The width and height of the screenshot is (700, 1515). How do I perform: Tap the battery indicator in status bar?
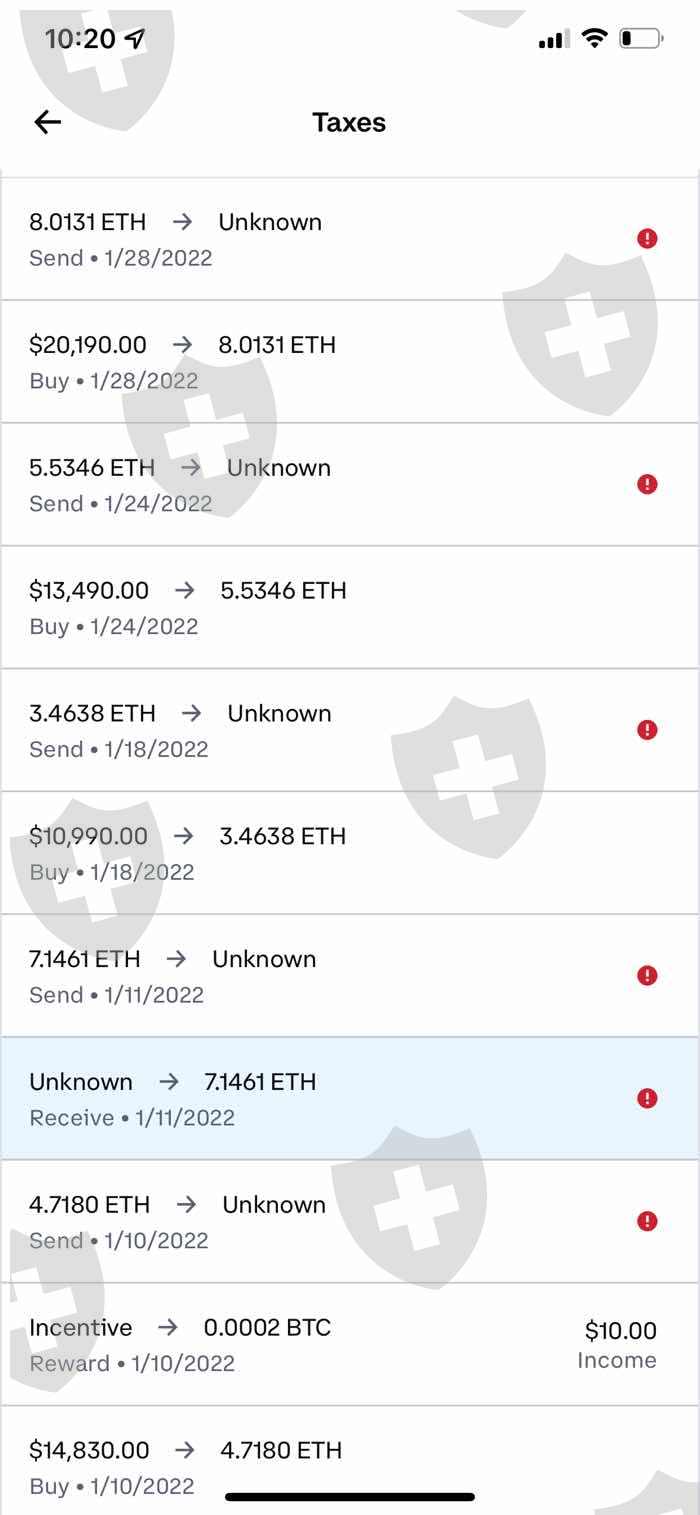(640, 39)
